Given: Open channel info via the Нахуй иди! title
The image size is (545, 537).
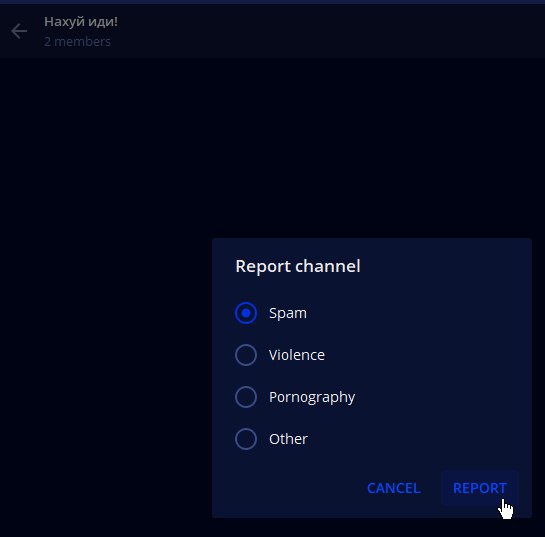Looking at the screenshot, I should [x=81, y=22].
